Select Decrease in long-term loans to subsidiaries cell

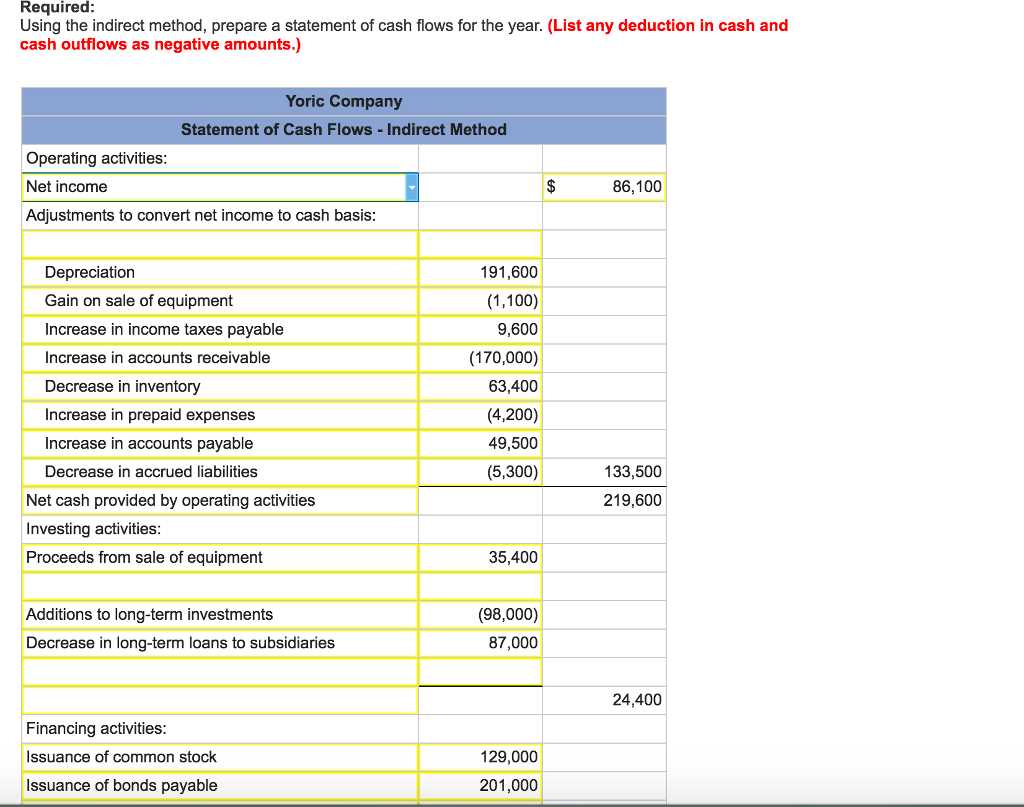[x=220, y=643]
